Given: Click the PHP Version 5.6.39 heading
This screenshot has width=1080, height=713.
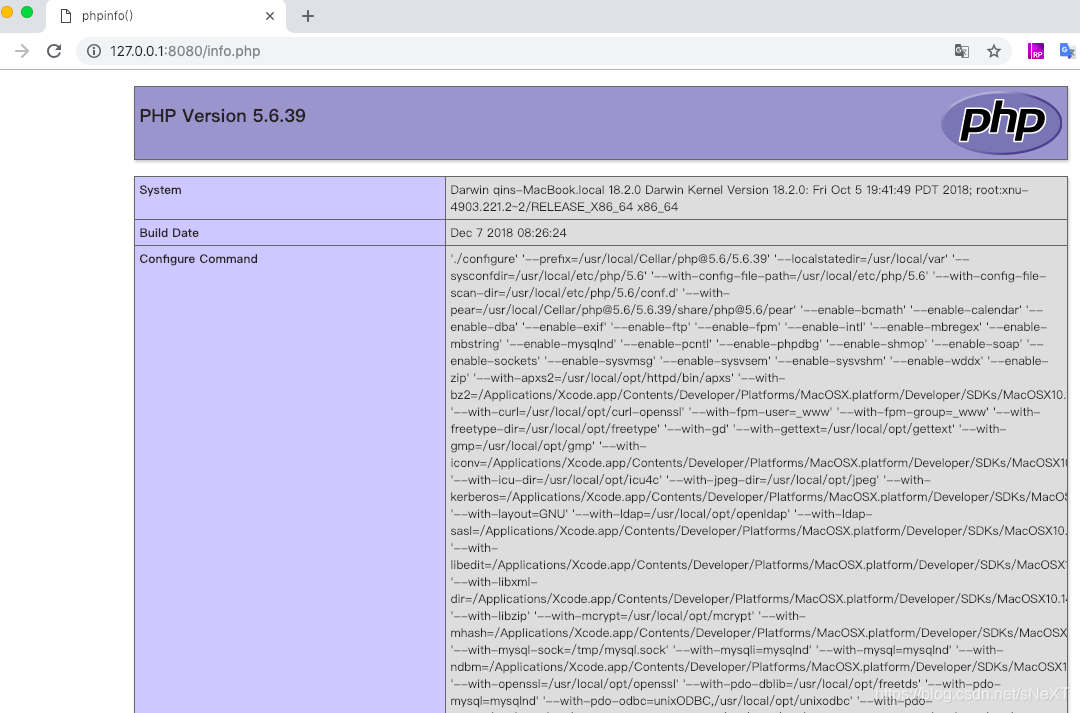Looking at the screenshot, I should pyautogui.click(x=222, y=116).
